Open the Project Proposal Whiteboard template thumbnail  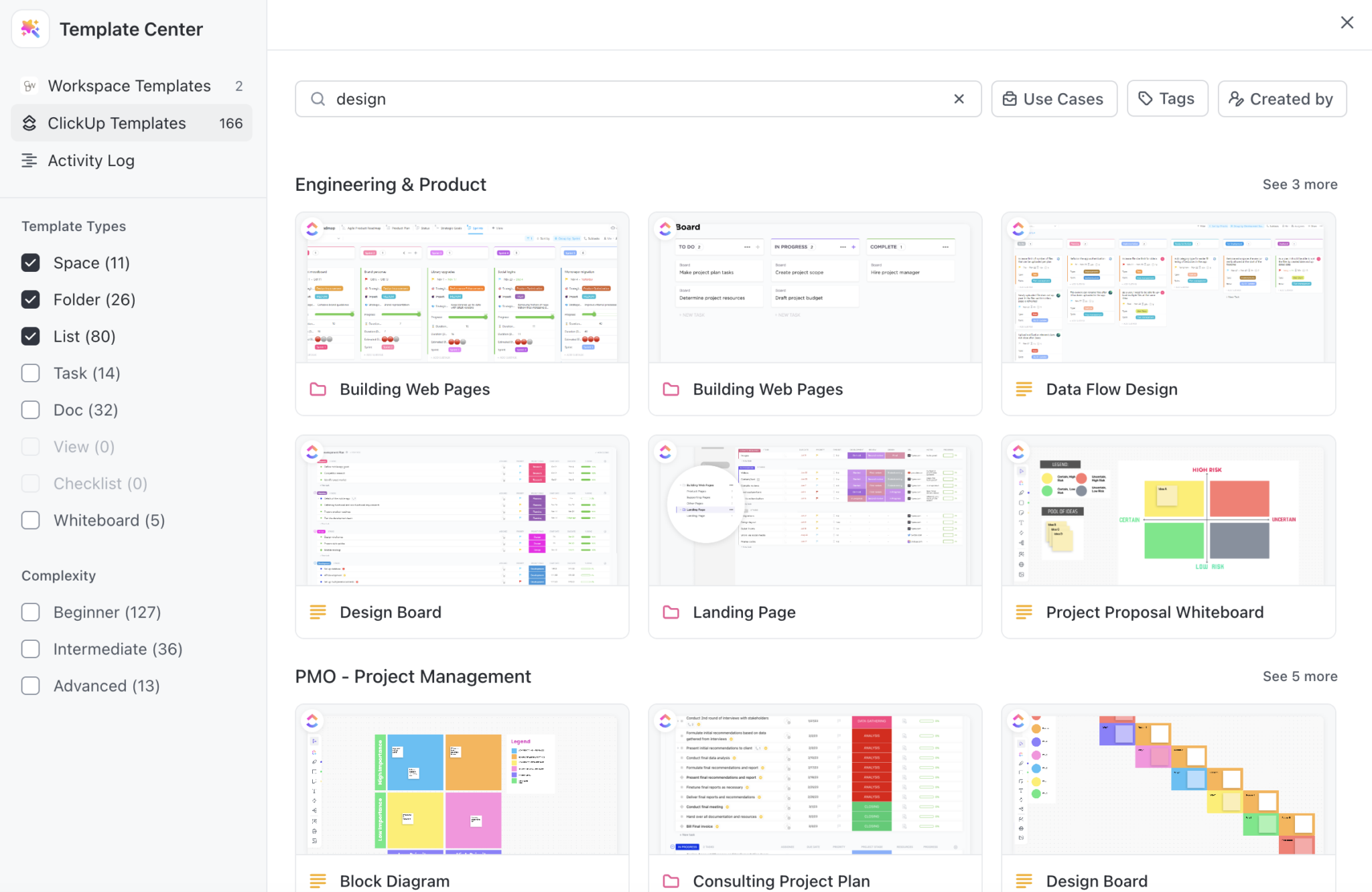click(x=1168, y=511)
